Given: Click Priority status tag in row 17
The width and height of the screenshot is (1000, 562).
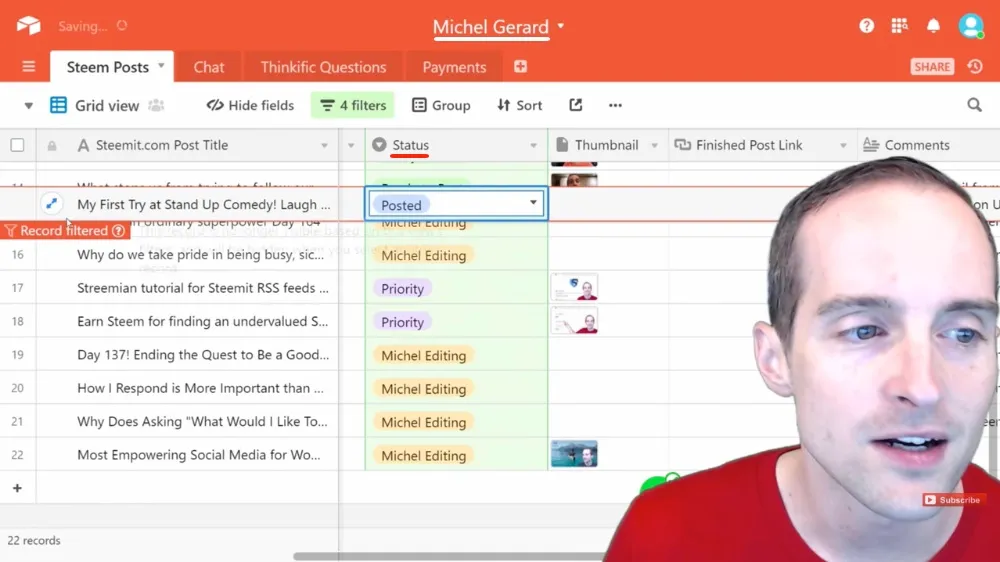Looking at the screenshot, I should coord(402,288).
